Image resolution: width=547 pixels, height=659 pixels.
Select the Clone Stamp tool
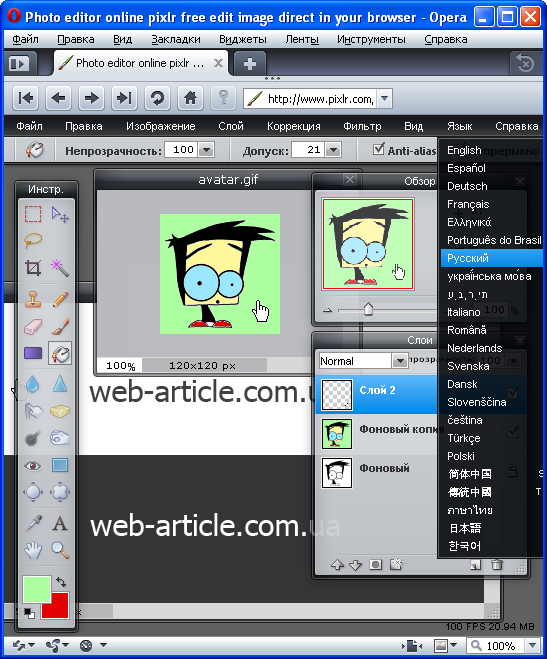click(x=33, y=299)
